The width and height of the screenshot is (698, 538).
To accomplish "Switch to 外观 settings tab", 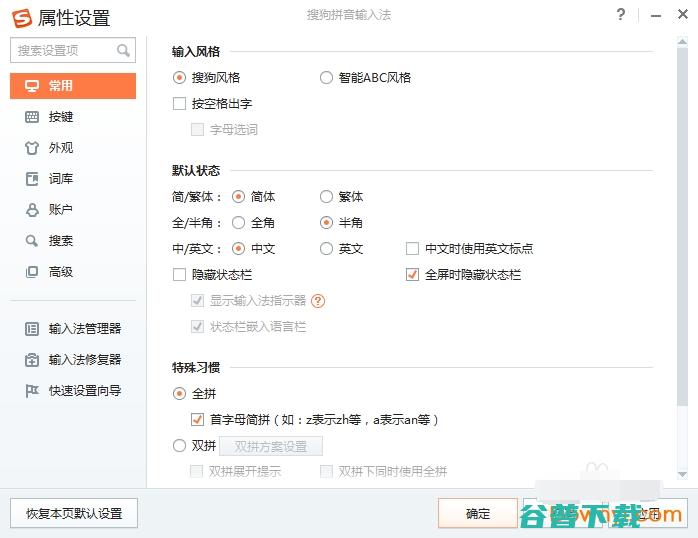I will point(73,148).
